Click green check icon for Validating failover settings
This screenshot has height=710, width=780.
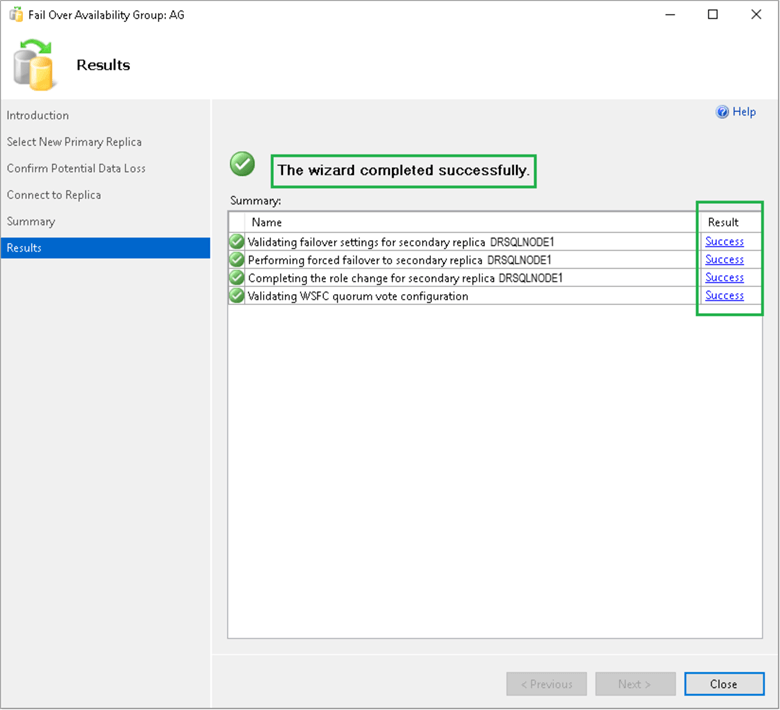tap(237, 241)
